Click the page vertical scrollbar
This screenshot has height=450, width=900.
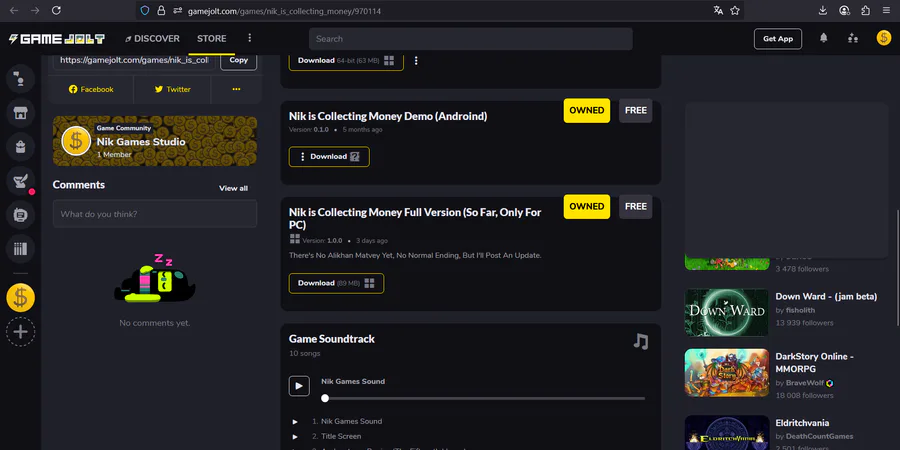(897, 267)
